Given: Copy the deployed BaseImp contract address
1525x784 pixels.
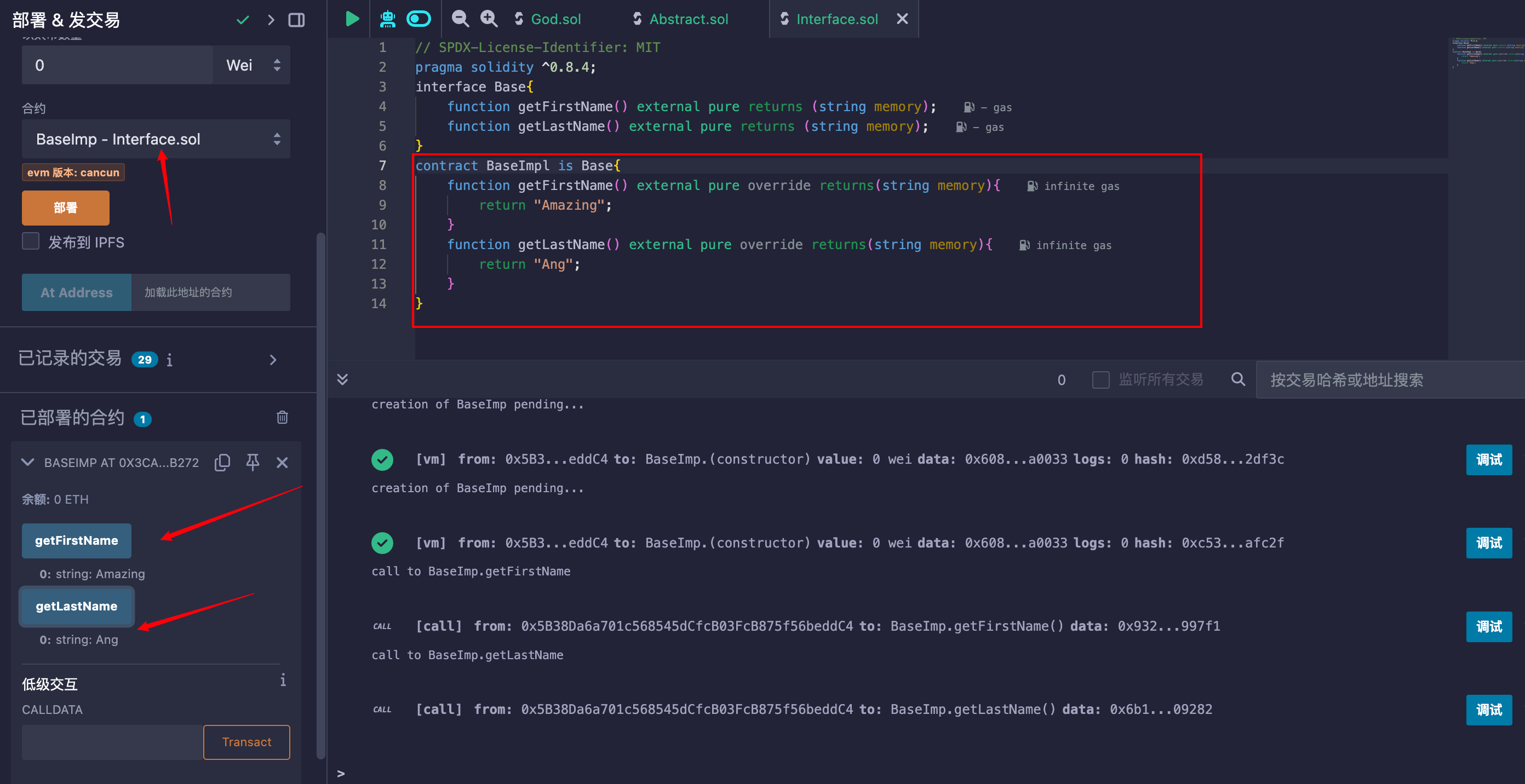Looking at the screenshot, I should (x=222, y=462).
